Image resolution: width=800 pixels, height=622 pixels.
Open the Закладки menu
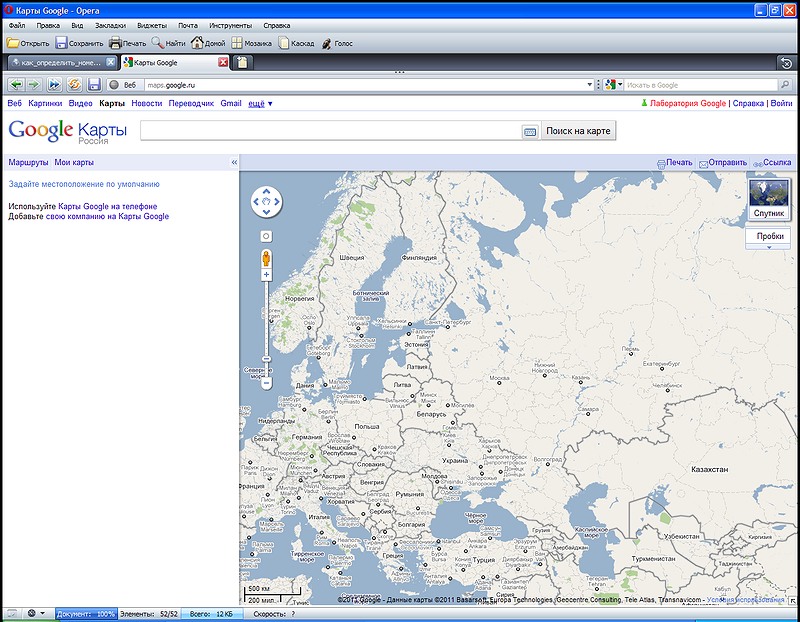pyautogui.click(x=110, y=23)
